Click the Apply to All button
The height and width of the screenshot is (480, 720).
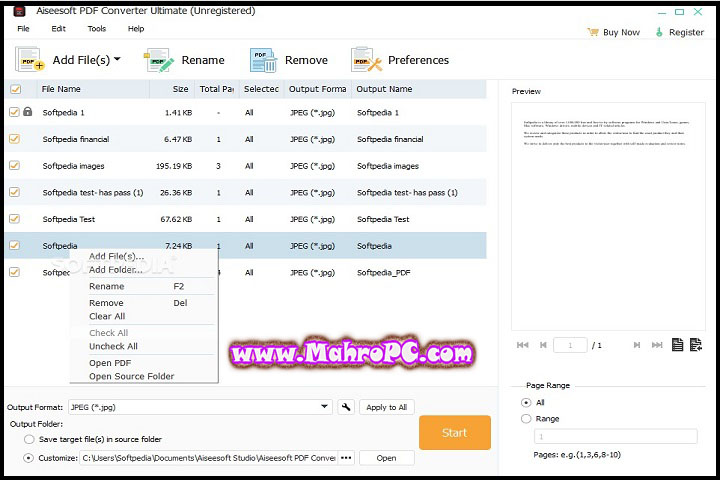click(387, 407)
